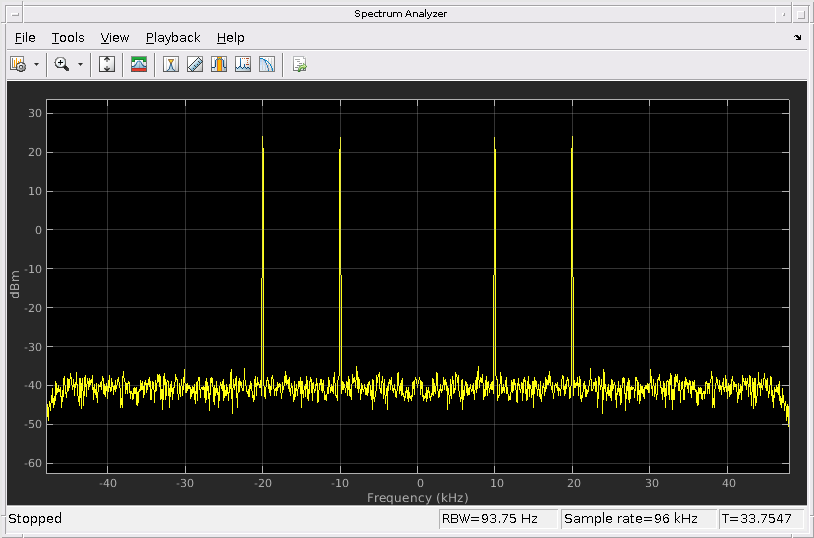
Task: Enable the Peak Finder tool
Action: [x=243, y=64]
